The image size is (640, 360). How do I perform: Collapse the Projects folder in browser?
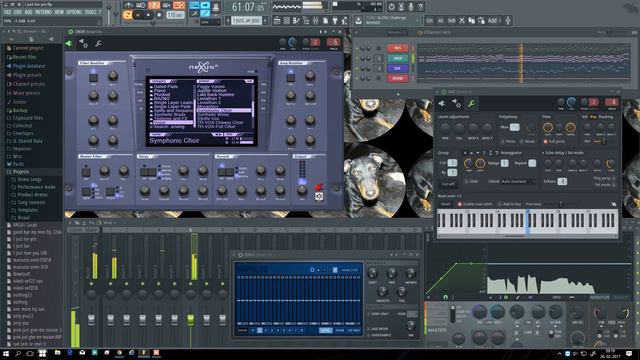coord(20,172)
